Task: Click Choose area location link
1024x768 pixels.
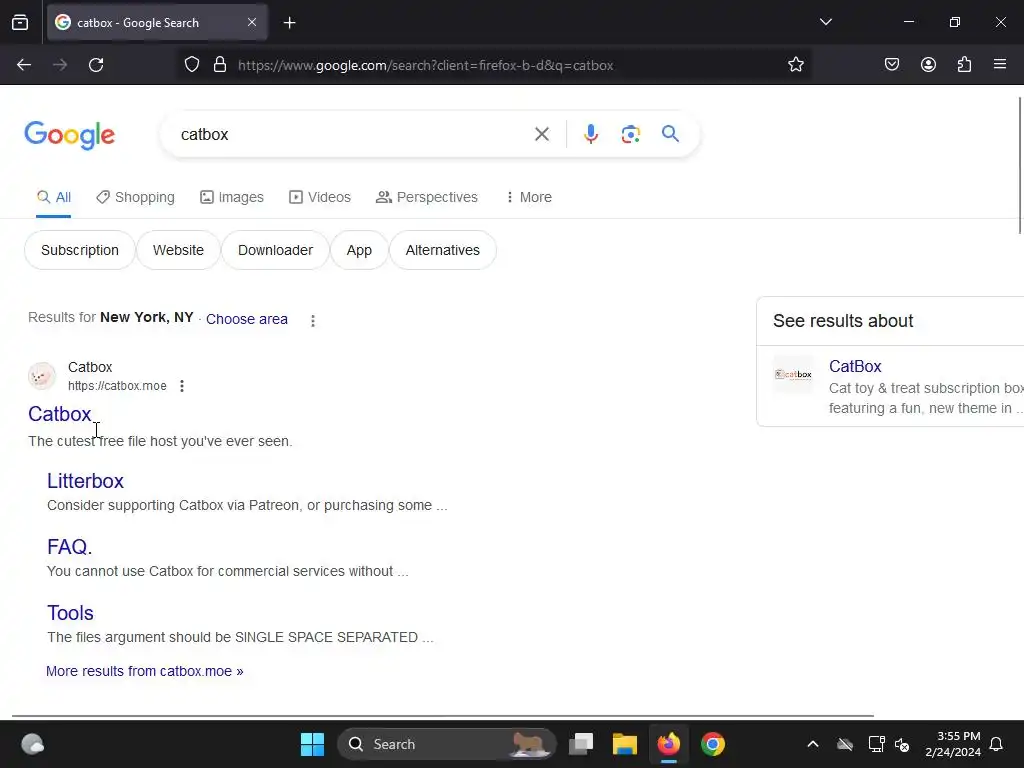Action: coord(247,319)
